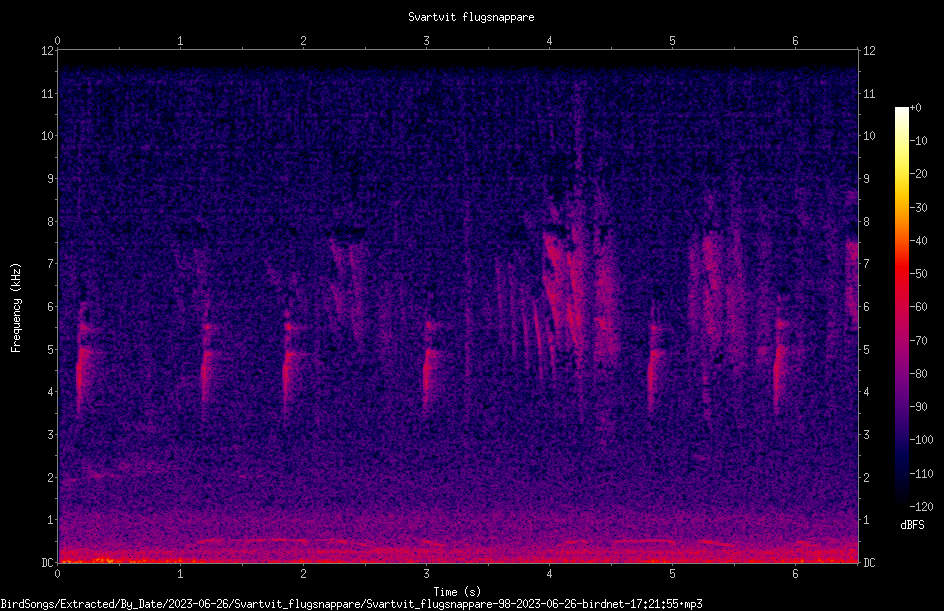Click "DC" on the left frequency axis

48,563
